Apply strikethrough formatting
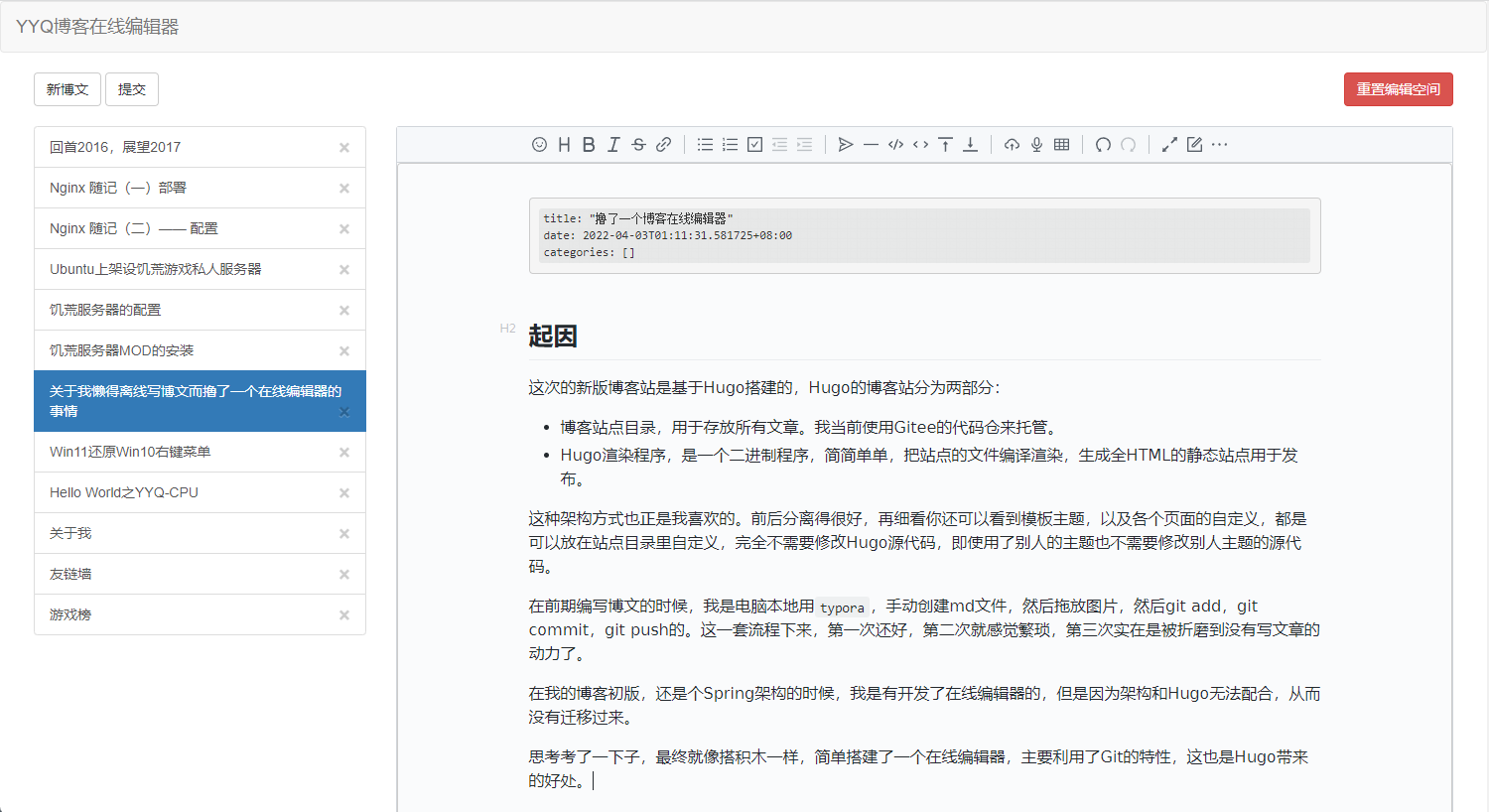 click(x=638, y=145)
